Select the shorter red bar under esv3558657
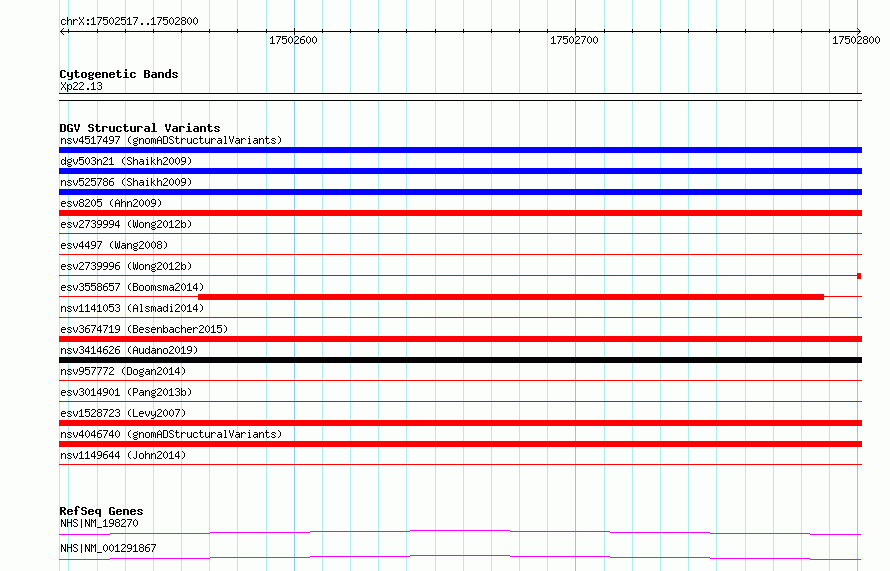The width and height of the screenshot is (890, 571). (x=511, y=297)
